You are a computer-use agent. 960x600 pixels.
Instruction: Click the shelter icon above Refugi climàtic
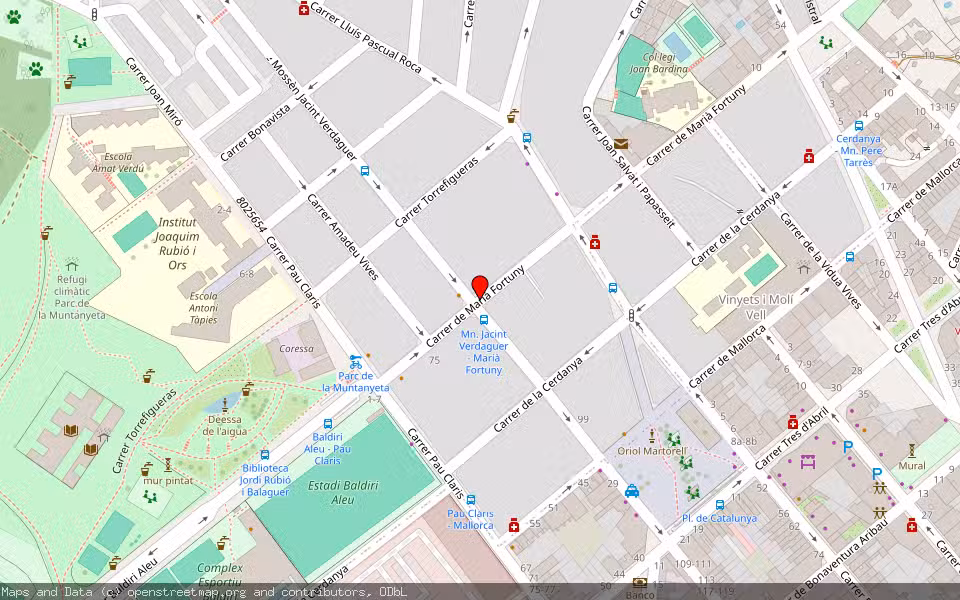pos(72,264)
